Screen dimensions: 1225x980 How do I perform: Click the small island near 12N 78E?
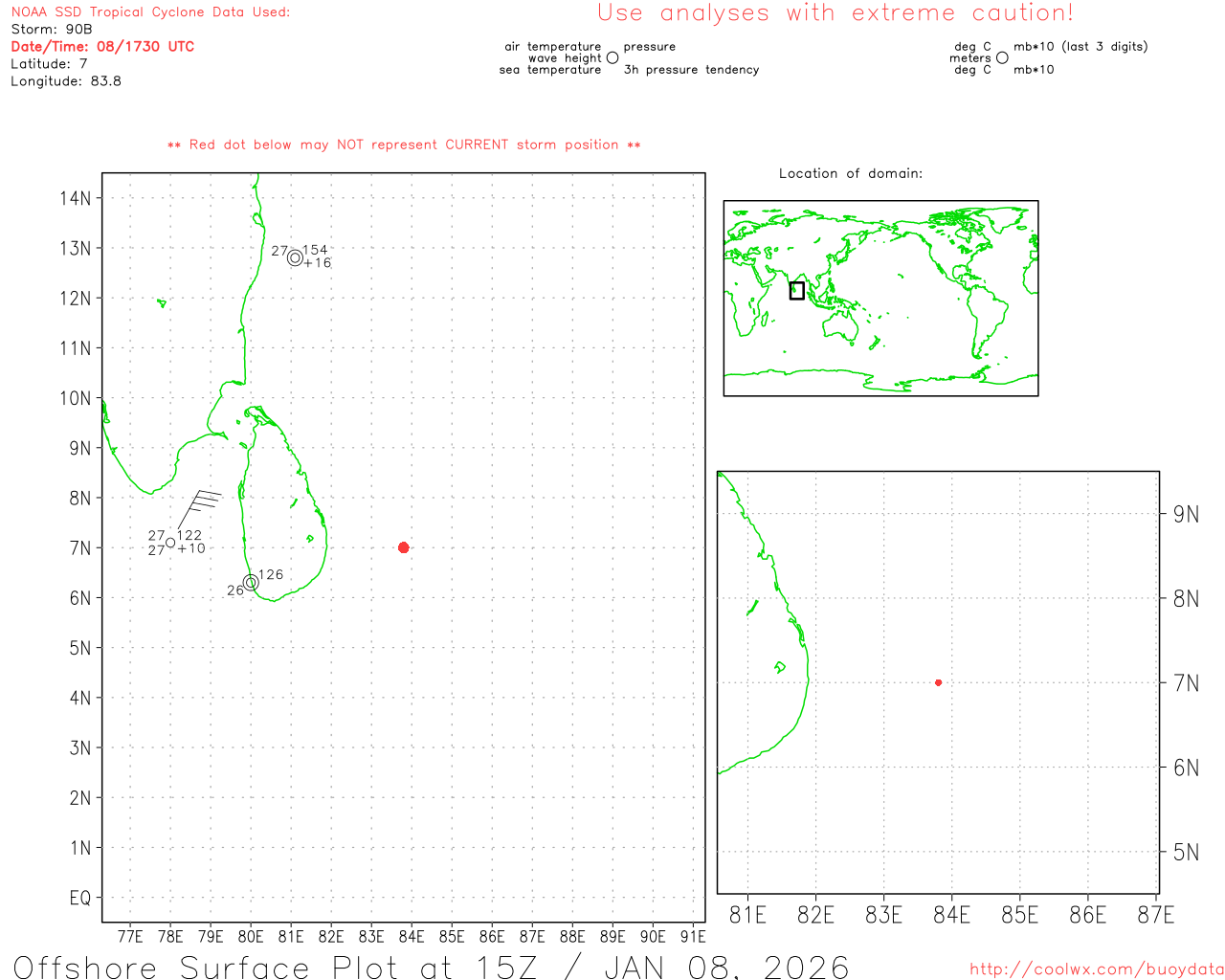click(x=162, y=303)
